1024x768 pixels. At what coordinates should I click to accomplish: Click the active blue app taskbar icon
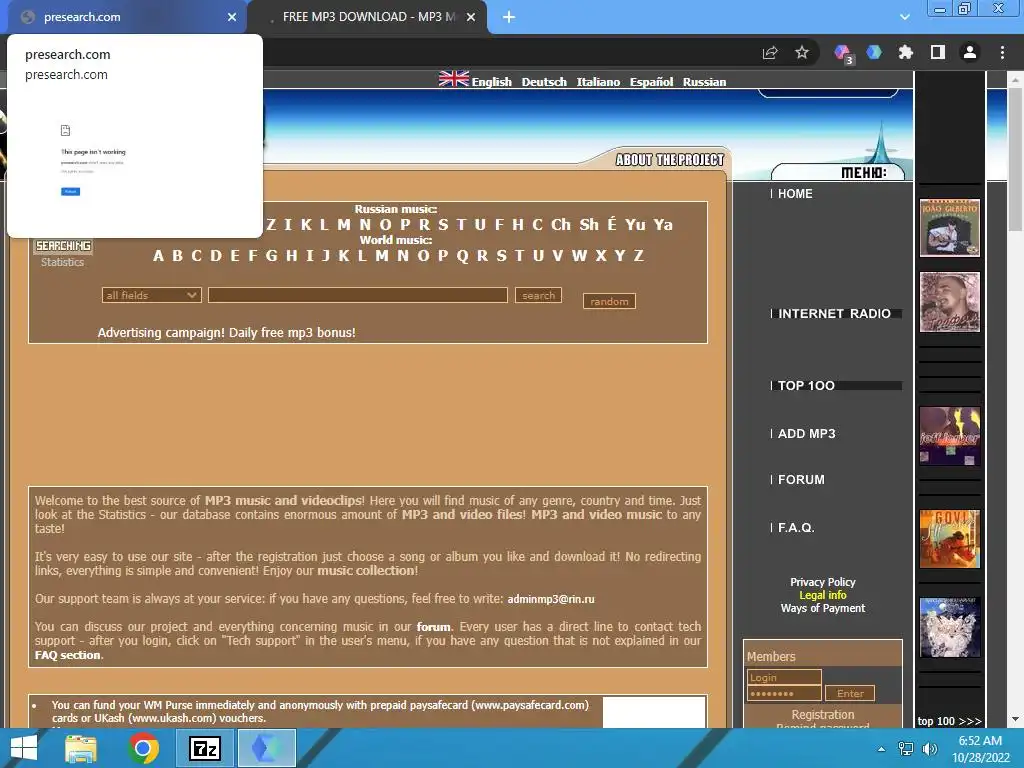tap(266, 748)
